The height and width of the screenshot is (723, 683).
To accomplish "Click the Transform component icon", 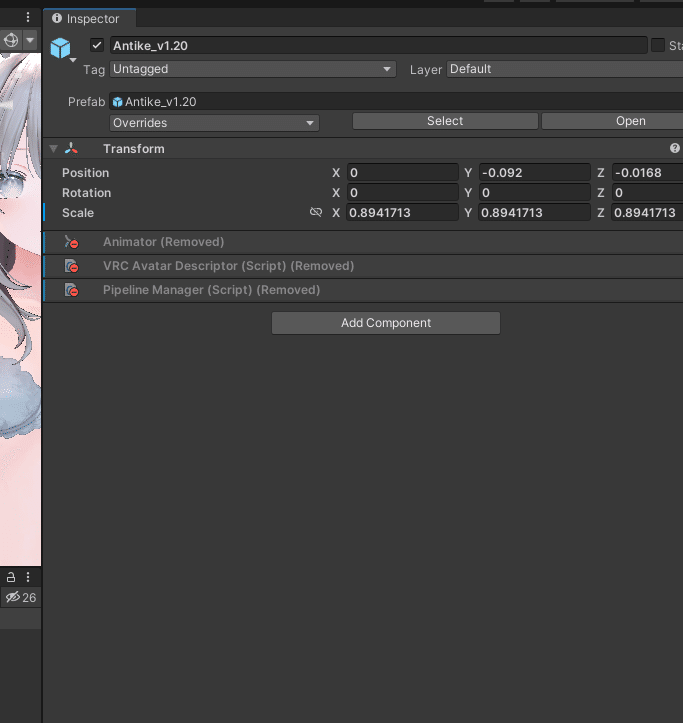I will pos(71,148).
